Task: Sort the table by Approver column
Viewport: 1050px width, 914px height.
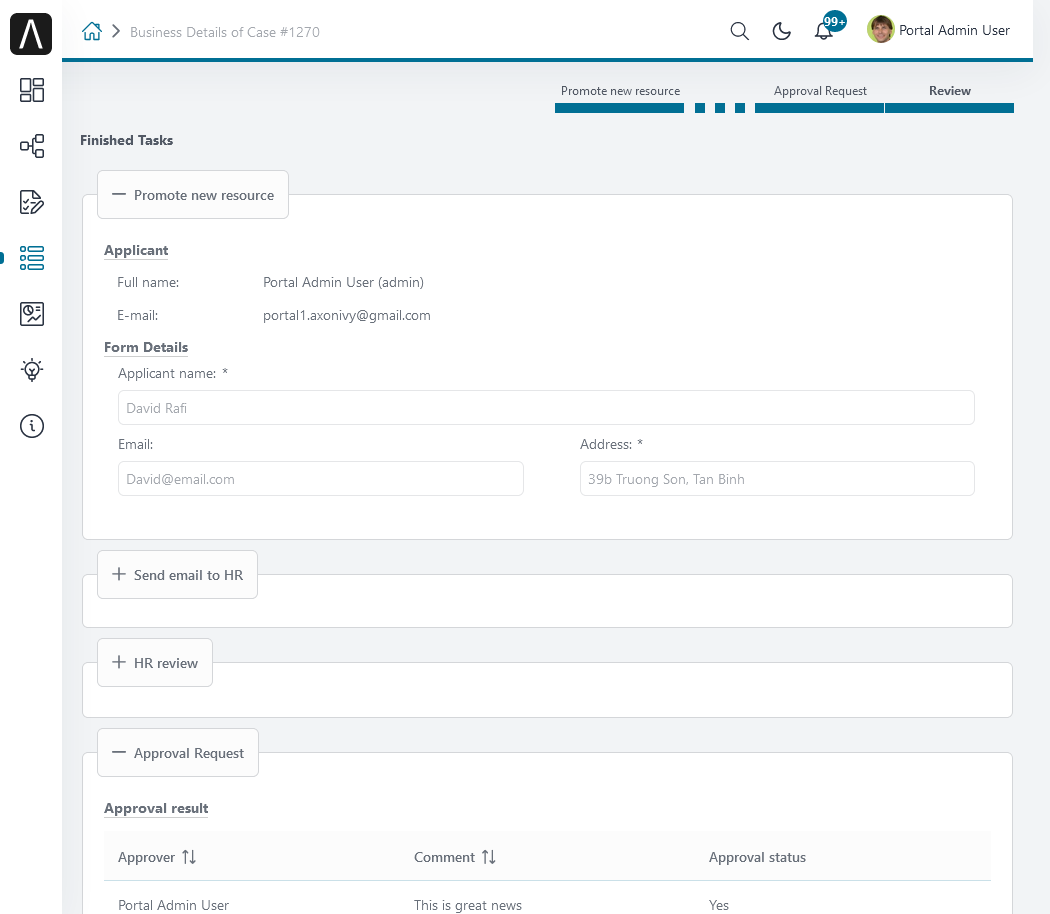Action: (x=189, y=857)
